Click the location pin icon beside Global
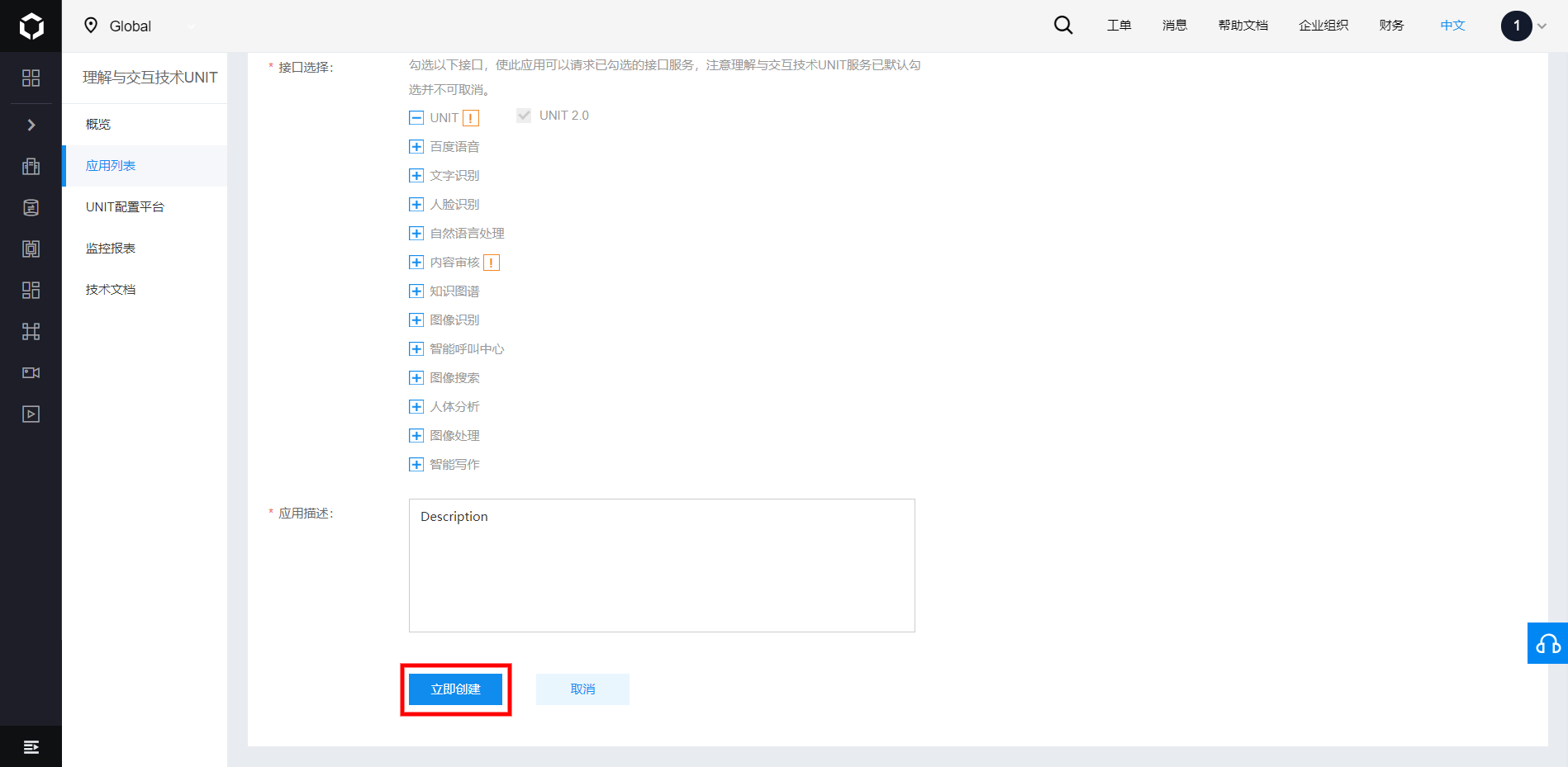This screenshot has height=767, width=1568. click(91, 26)
